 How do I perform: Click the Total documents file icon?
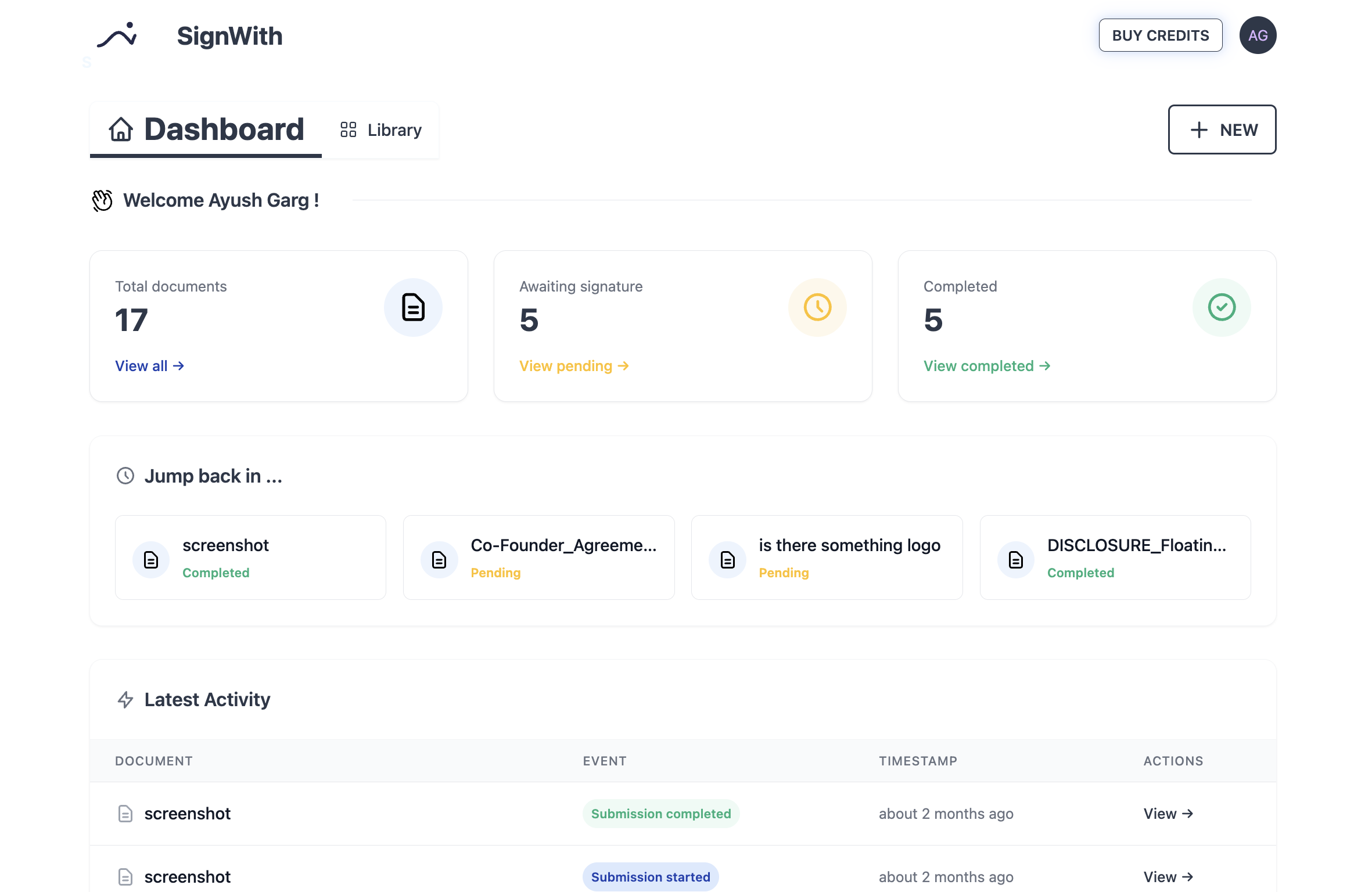tap(413, 307)
